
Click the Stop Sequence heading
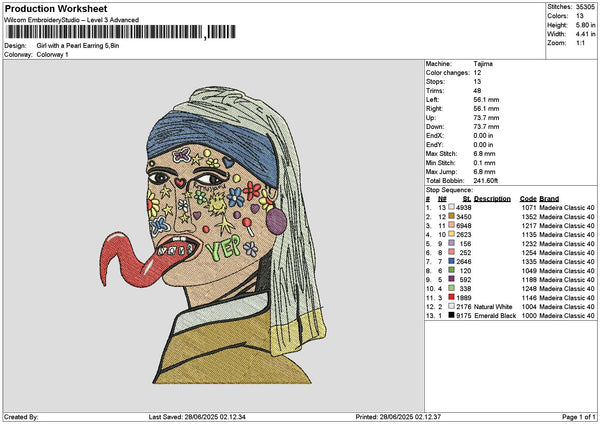point(449,190)
